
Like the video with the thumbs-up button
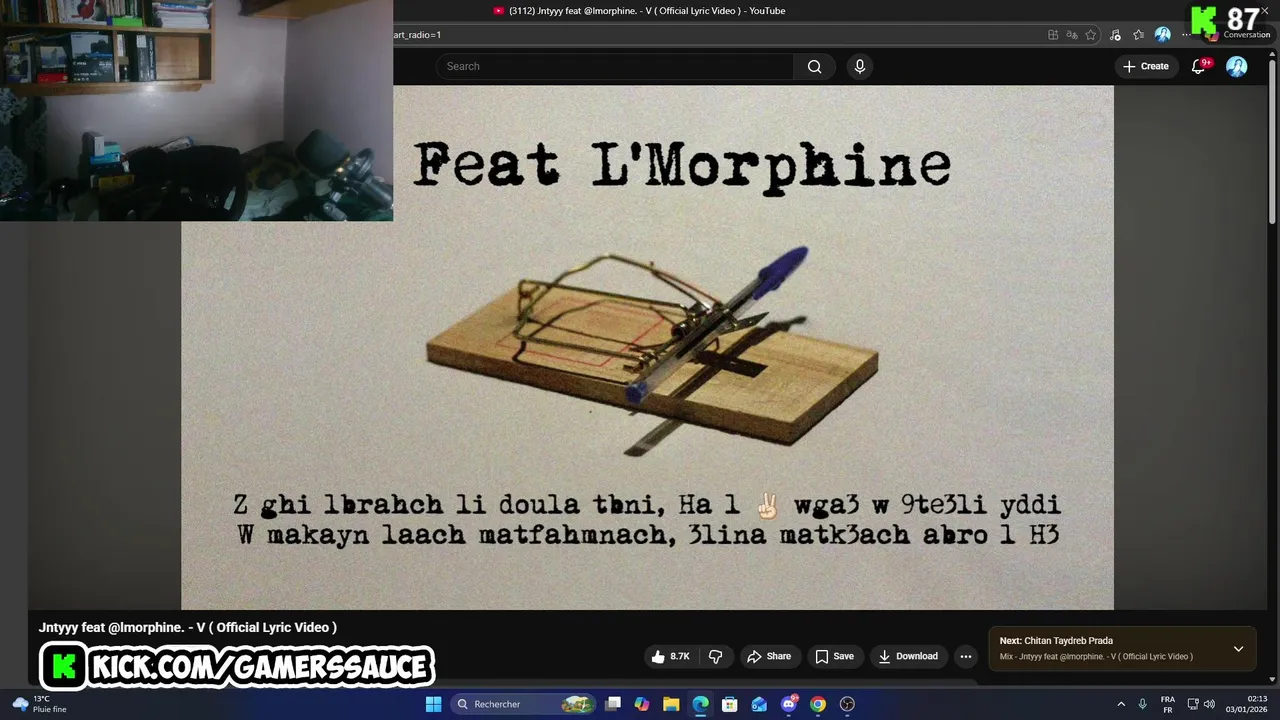(x=671, y=656)
